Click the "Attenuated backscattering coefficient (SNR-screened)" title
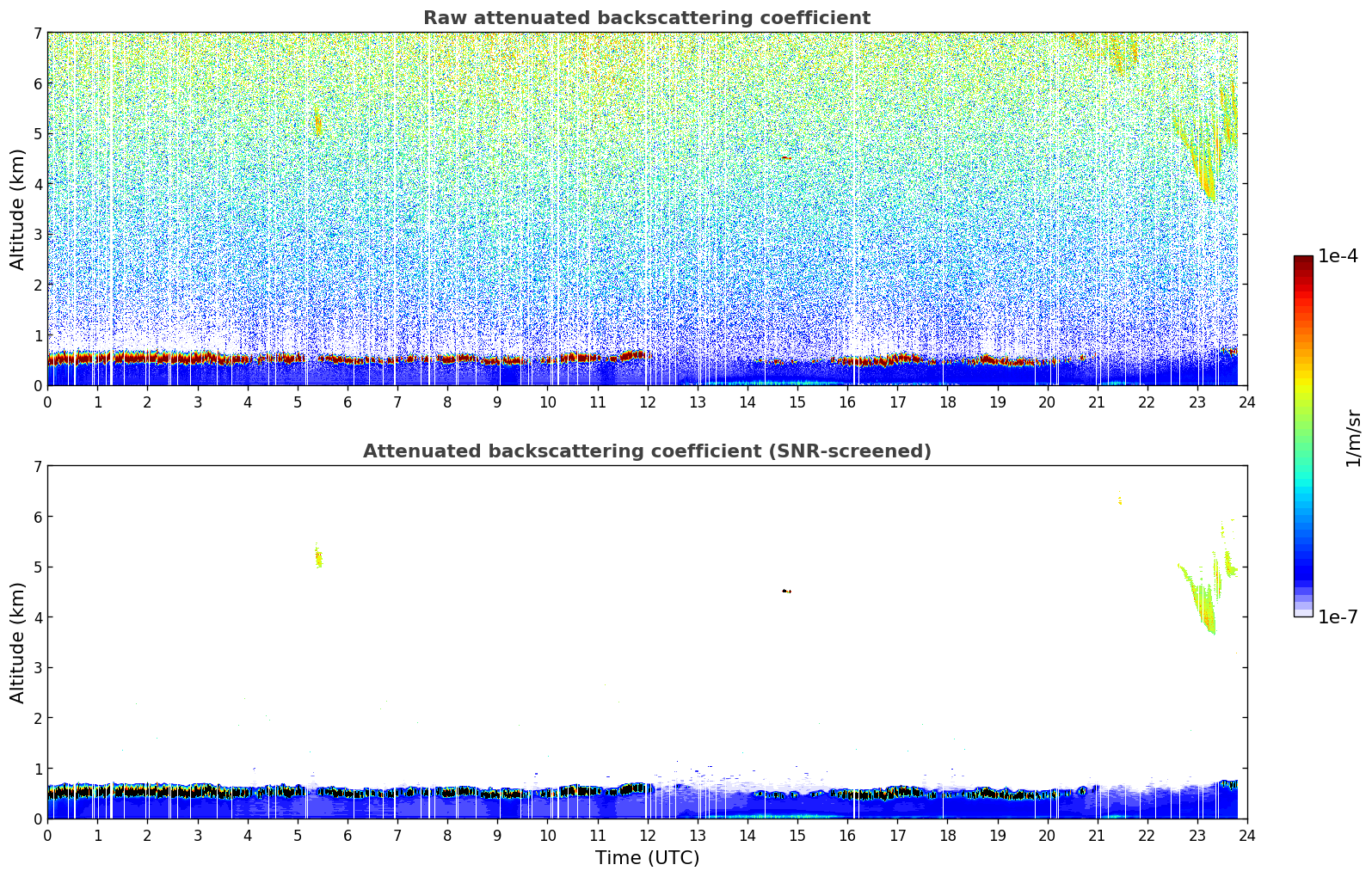Screen dimensions: 1372x877 pos(646,451)
